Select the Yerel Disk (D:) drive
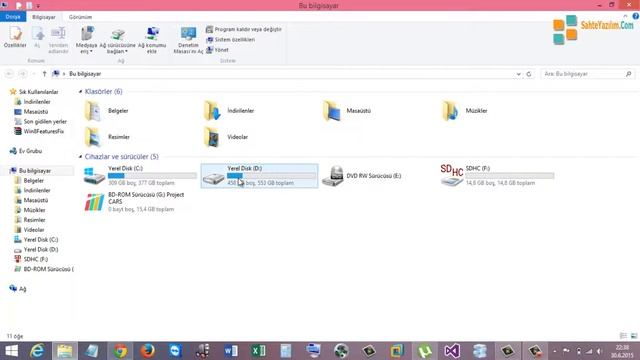This screenshot has width=640, height=360. coord(259,176)
